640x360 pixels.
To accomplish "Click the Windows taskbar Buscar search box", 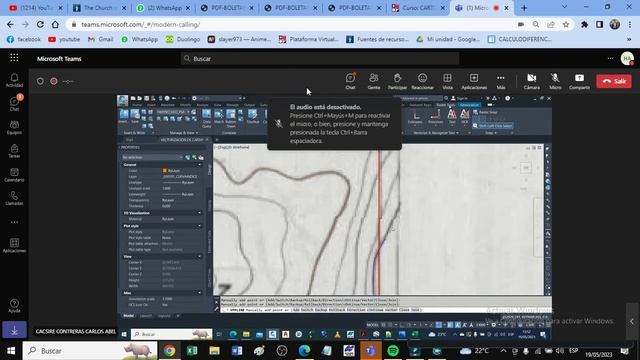I will (90, 351).
